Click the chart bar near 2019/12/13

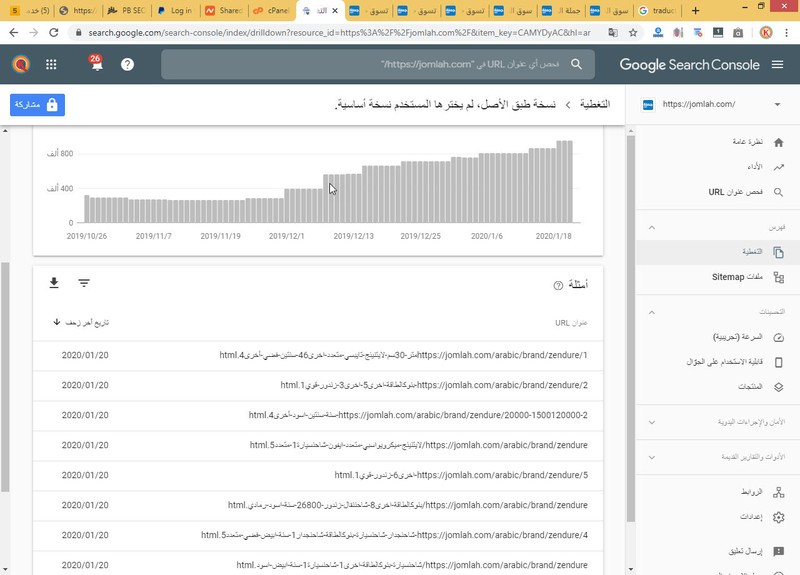pyautogui.click(x=353, y=198)
